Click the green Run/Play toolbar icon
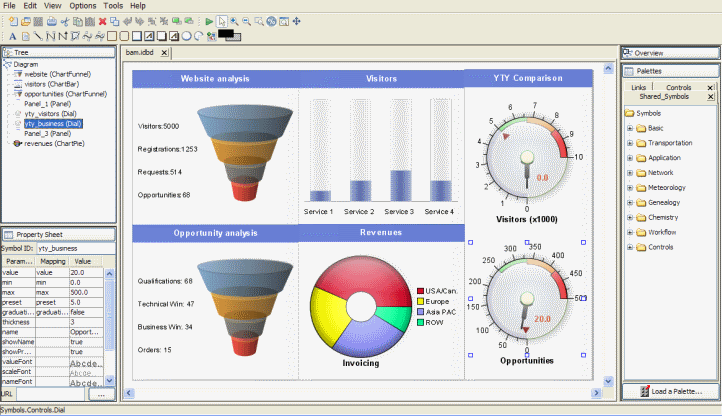722x416 pixels. click(208, 21)
